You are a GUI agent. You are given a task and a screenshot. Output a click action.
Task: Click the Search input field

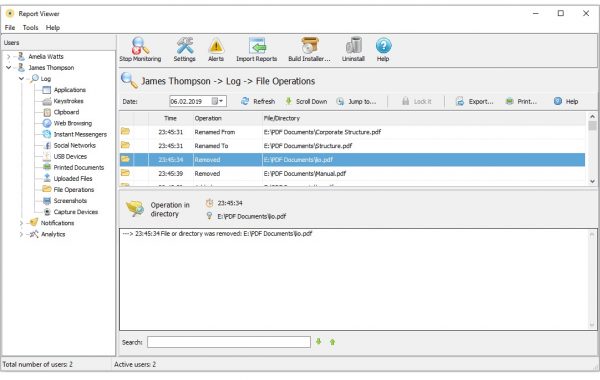tap(229, 342)
